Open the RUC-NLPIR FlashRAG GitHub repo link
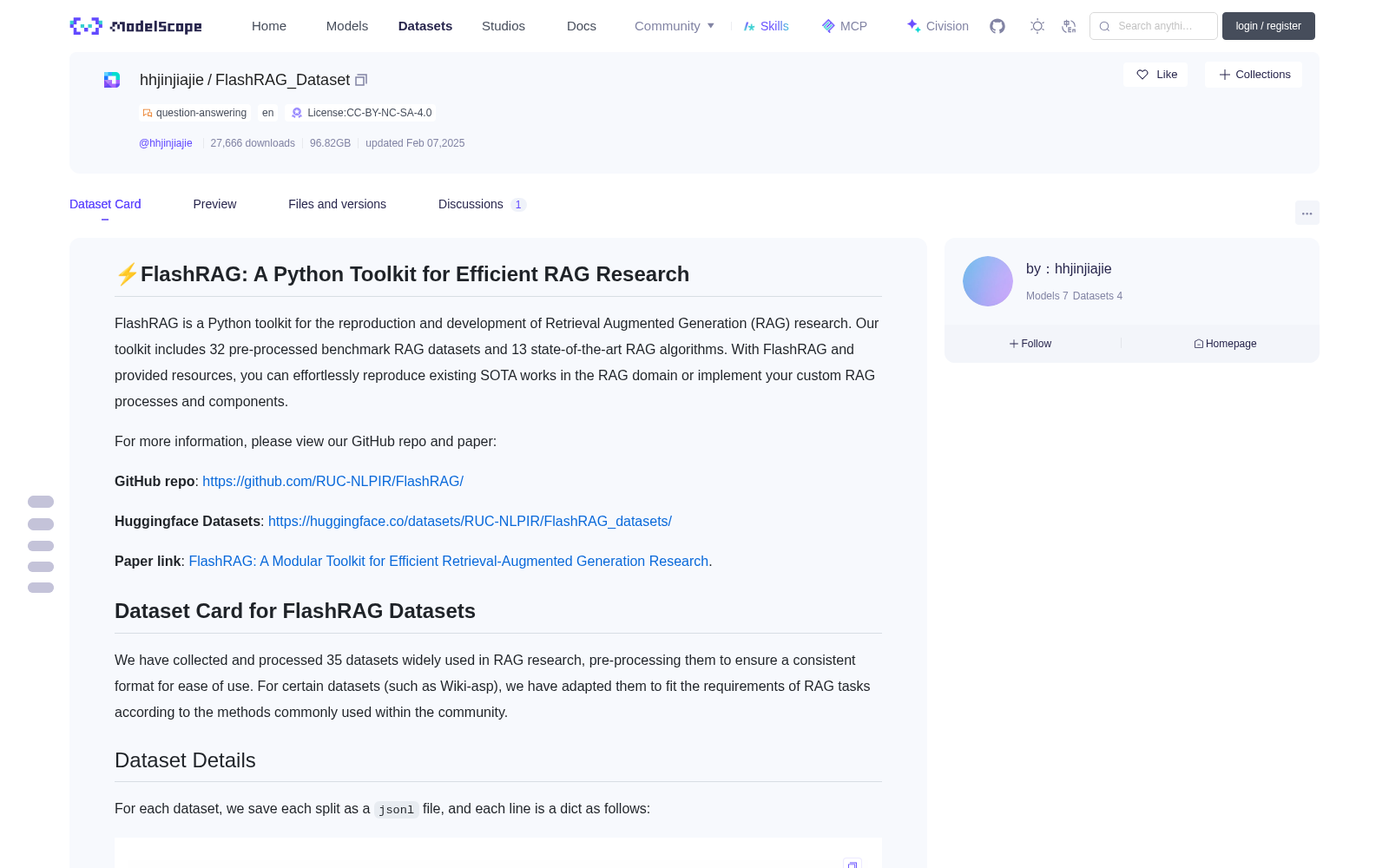 (332, 481)
